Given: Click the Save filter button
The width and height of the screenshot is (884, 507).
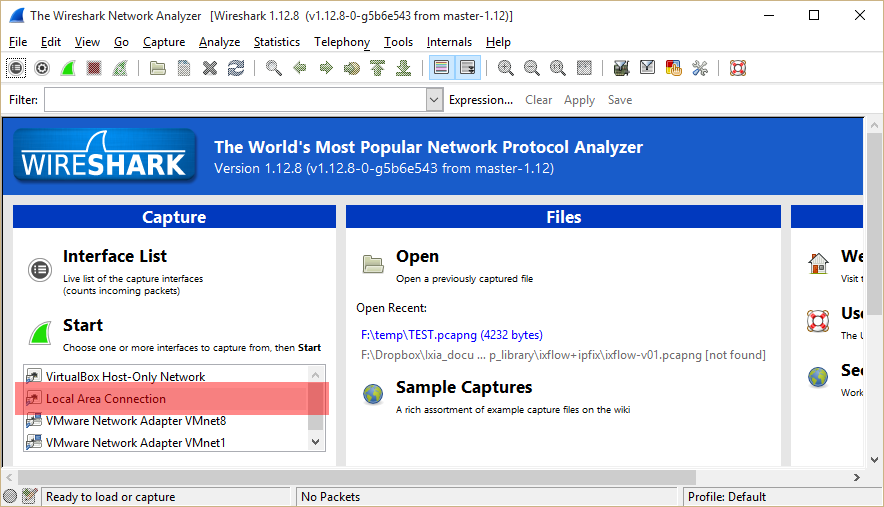Looking at the screenshot, I should coord(620,100).
